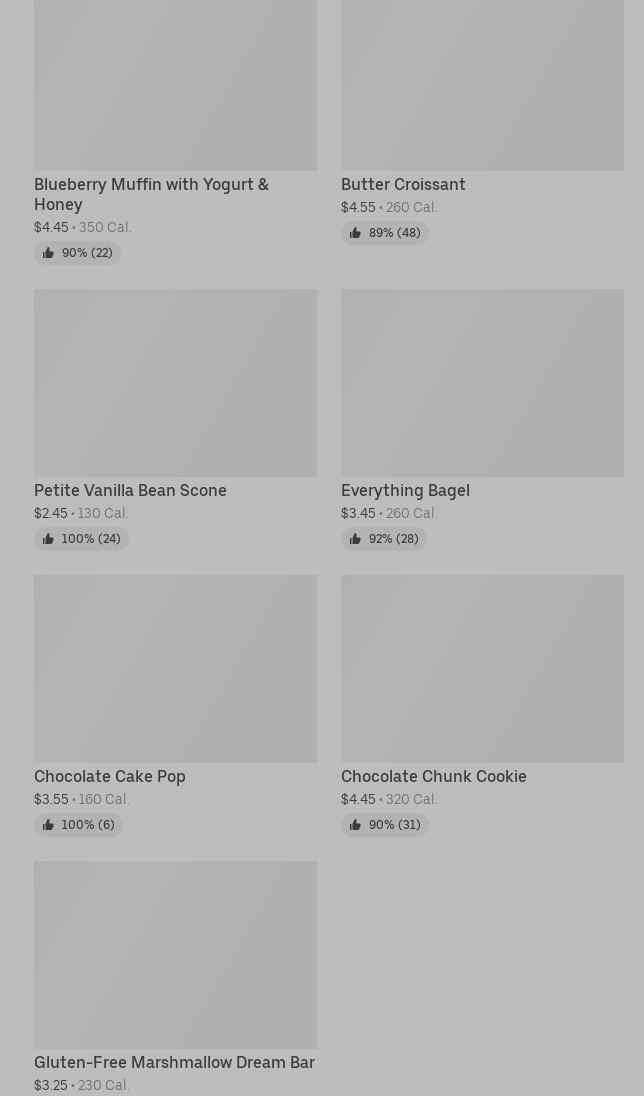Click the Chocolate Cake Pop image
The image size is (644, 1096).
pyautogui.click(x=175, y=669)
